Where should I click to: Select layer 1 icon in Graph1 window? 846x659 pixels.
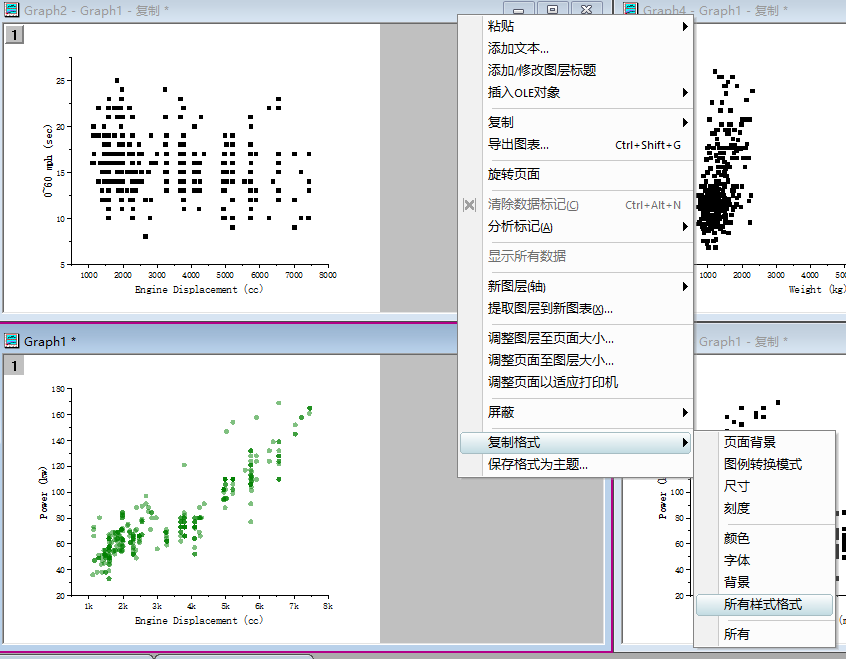(16, 366)
